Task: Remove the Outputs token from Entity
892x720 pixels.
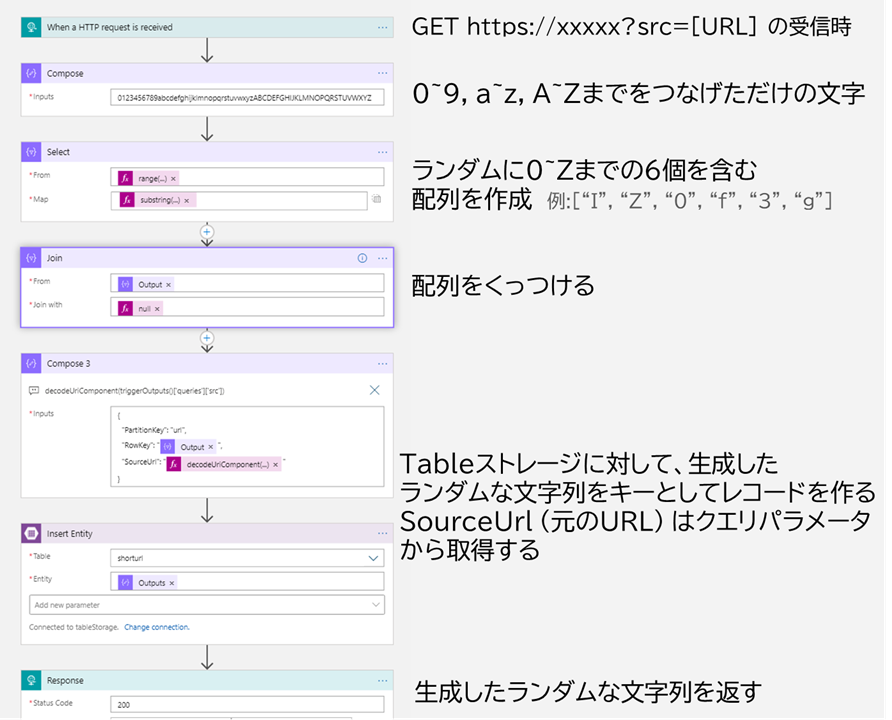Action: pyautogui.click(x=172, y=583)
